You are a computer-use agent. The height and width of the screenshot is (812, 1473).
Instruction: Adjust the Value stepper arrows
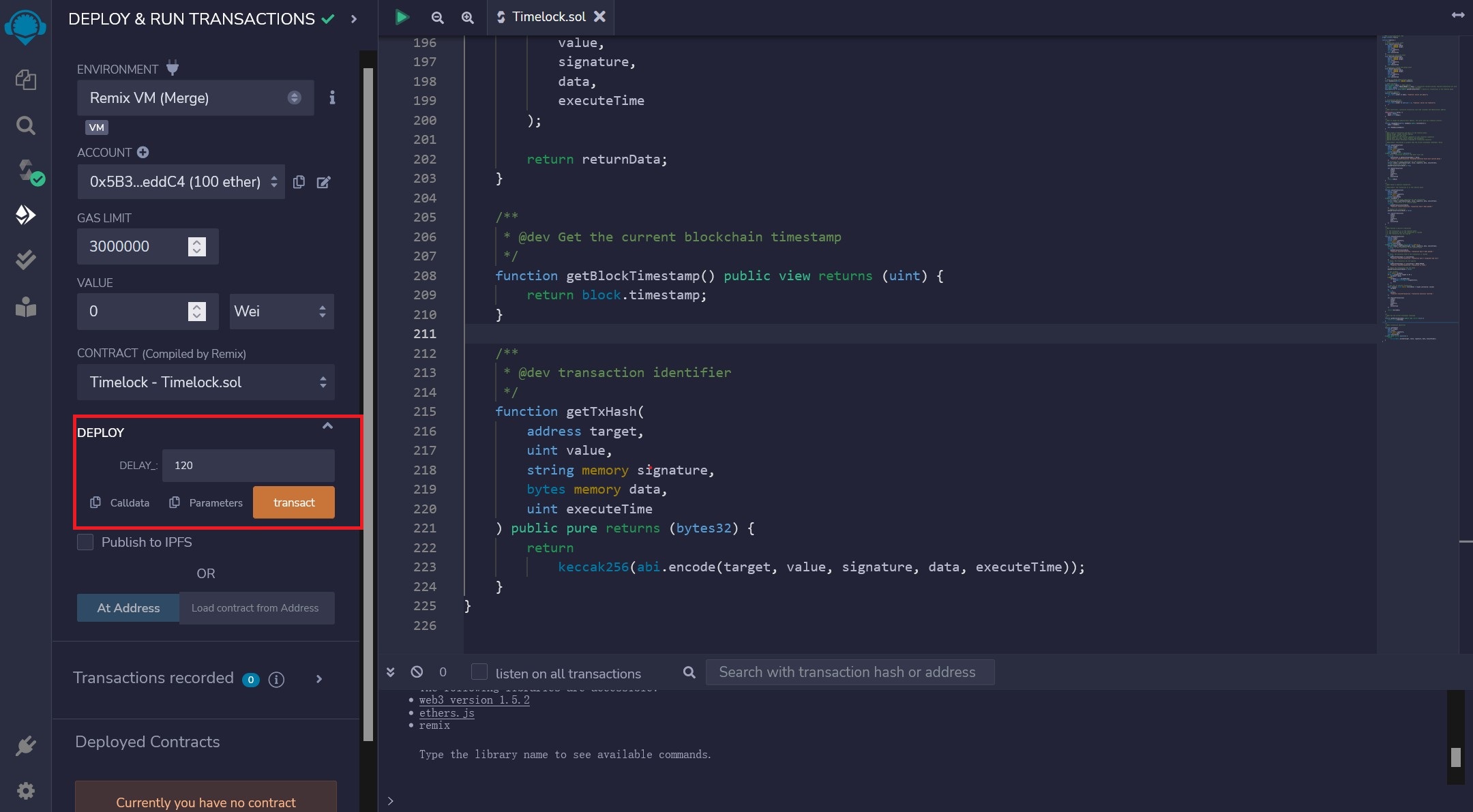click(x=196, y=311)
